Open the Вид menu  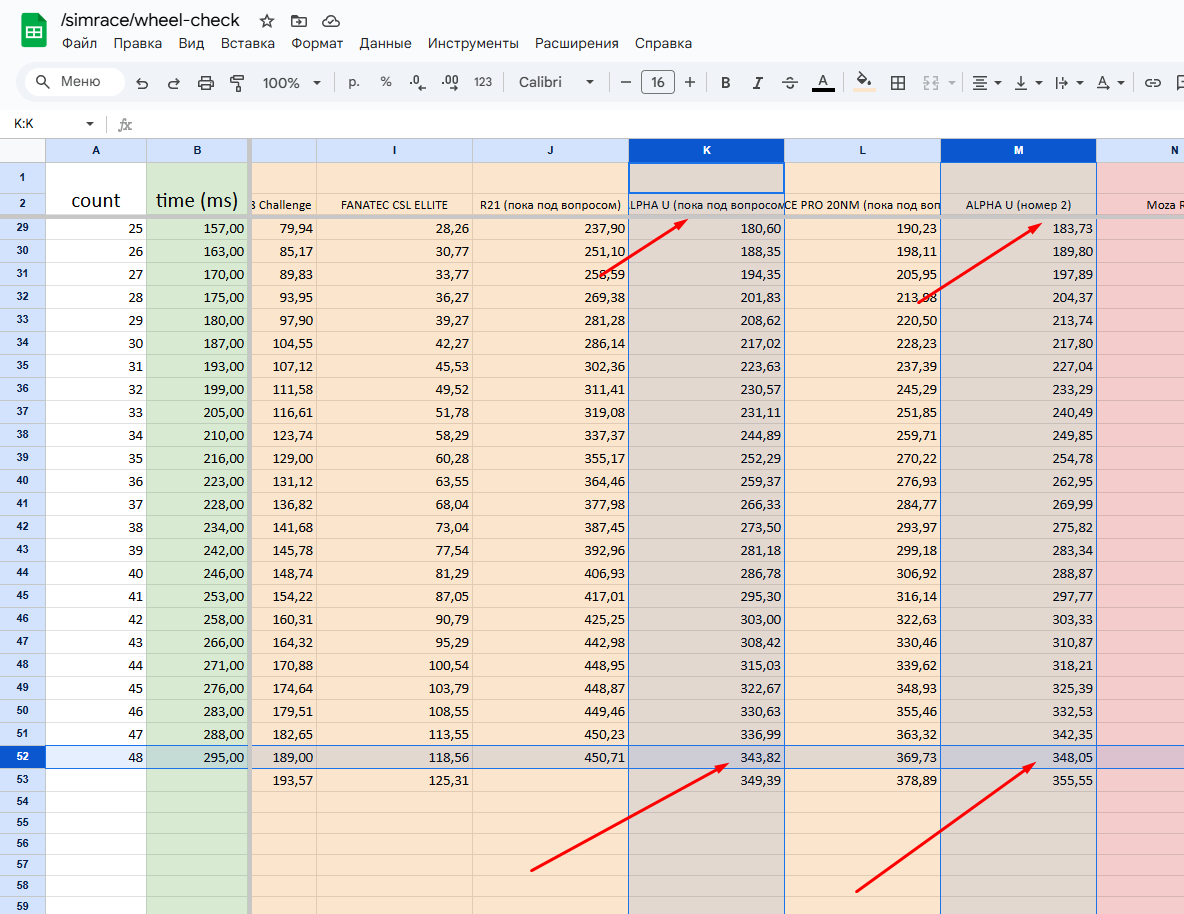pyautogui.click(x=191, y=43)
